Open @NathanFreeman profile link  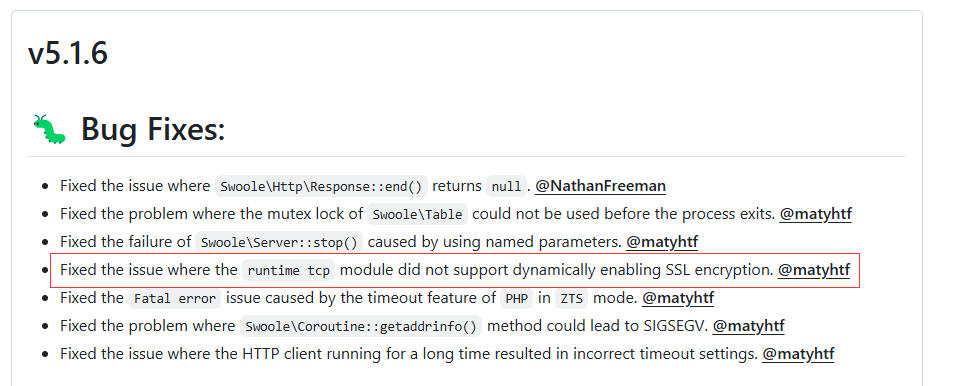click(600, 186)
